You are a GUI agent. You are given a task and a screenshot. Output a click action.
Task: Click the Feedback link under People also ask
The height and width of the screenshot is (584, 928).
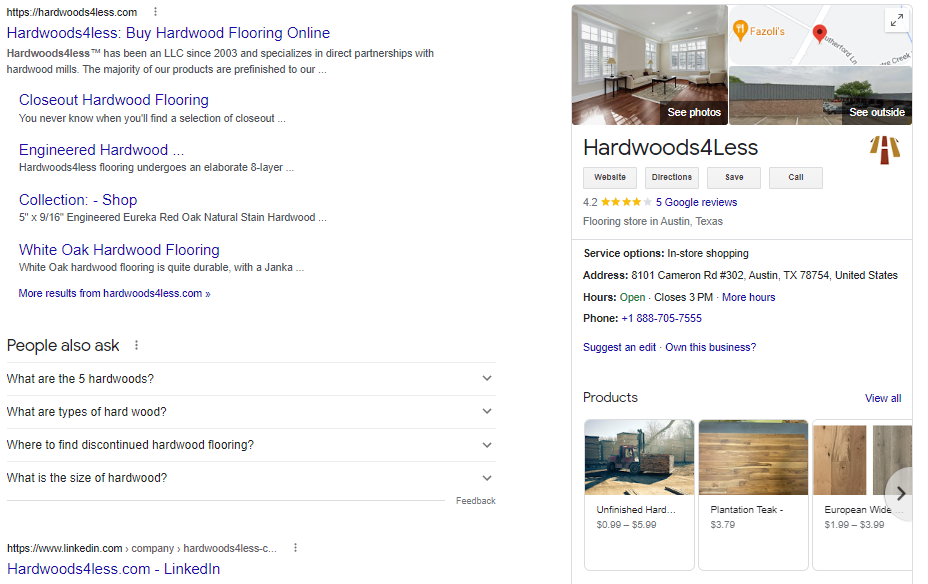pyautogui.click(x=475, y=501)
